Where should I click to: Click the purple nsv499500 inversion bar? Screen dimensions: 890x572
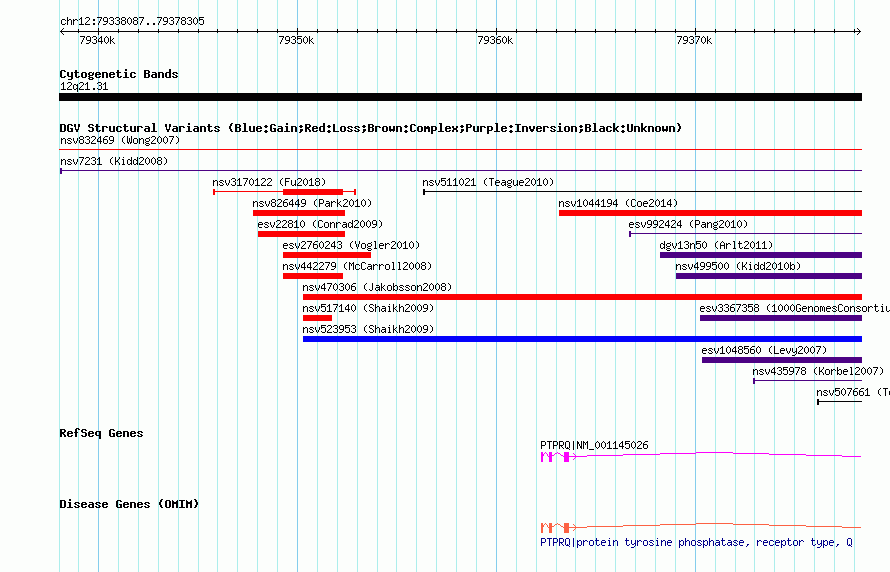pyautogui.click(x=769, y=276)
